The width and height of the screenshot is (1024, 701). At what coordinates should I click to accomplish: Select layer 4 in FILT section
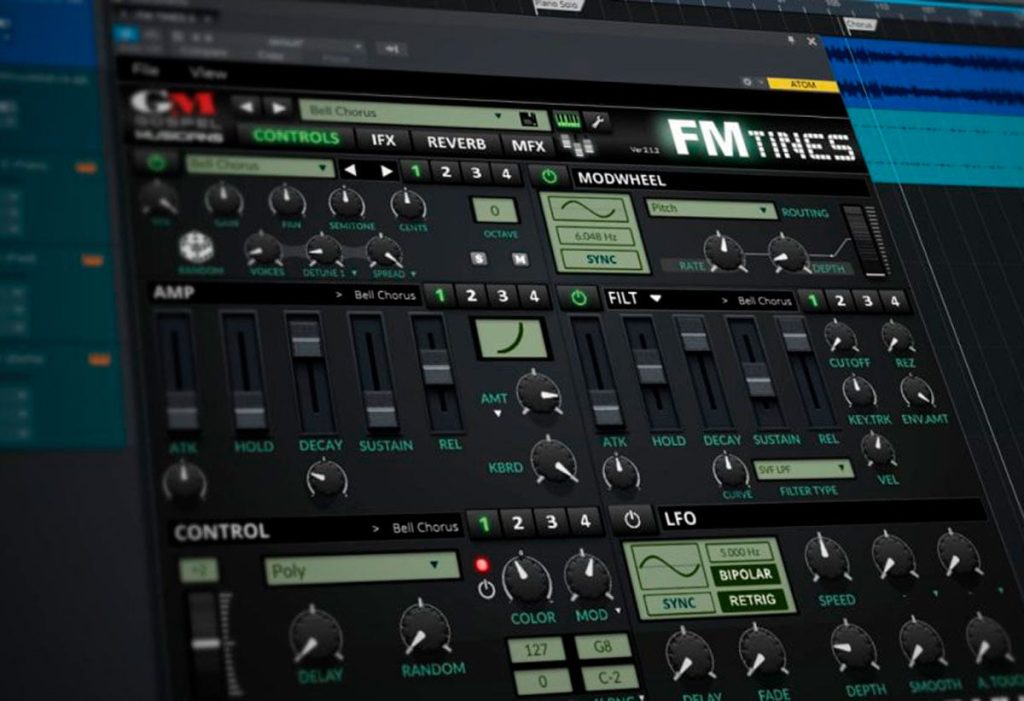(x=895, y=301)
